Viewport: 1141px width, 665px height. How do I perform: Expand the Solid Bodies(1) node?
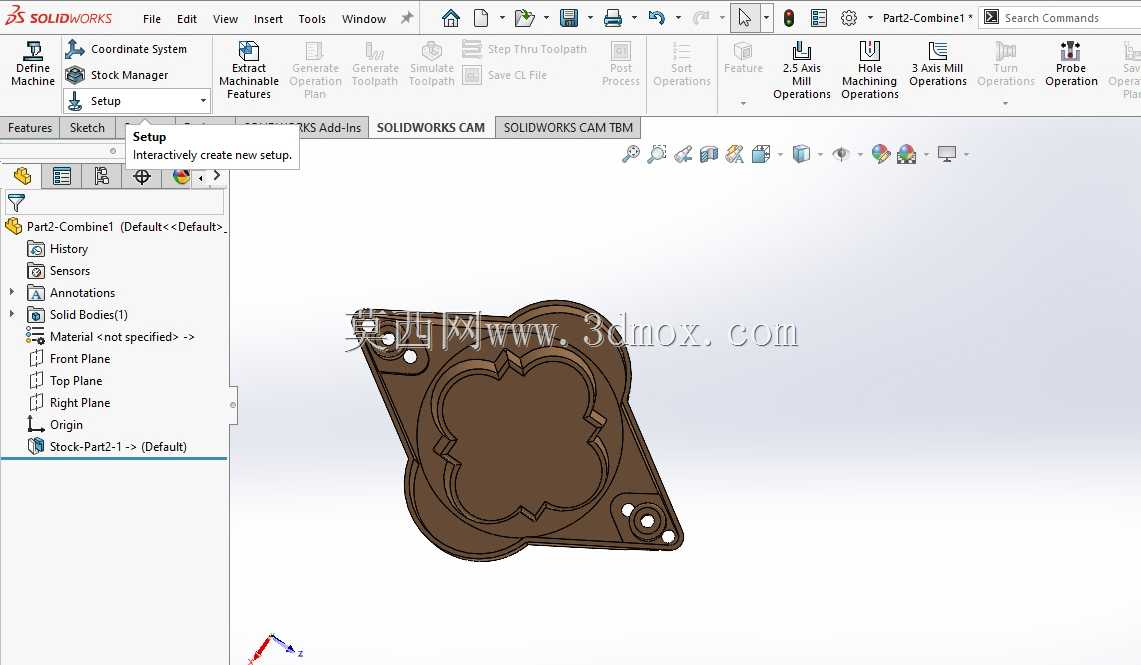tap(12, 314)
